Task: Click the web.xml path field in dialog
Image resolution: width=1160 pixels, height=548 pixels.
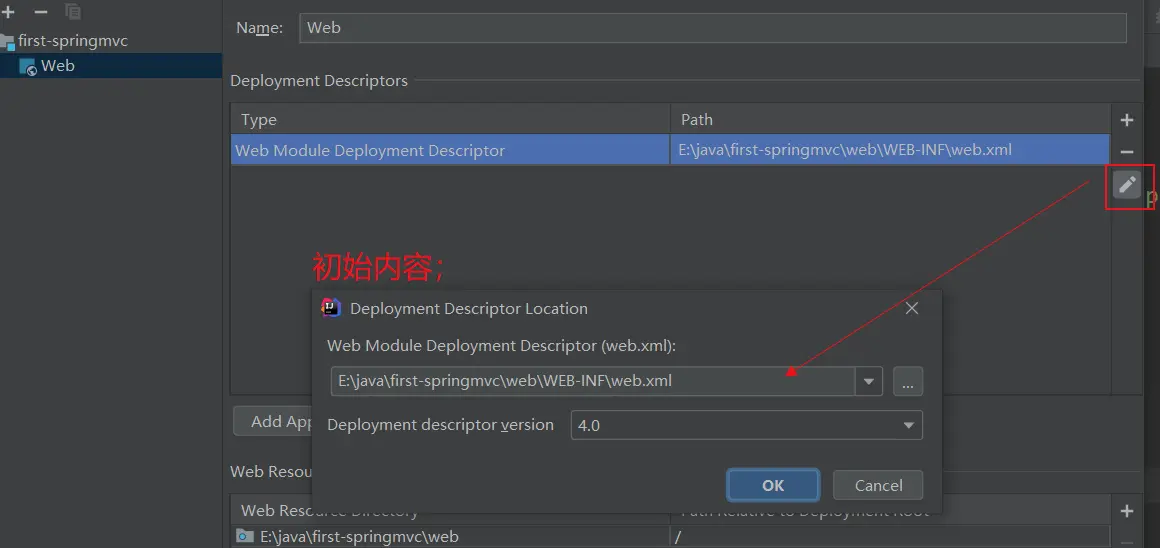Action: (593, 382)
